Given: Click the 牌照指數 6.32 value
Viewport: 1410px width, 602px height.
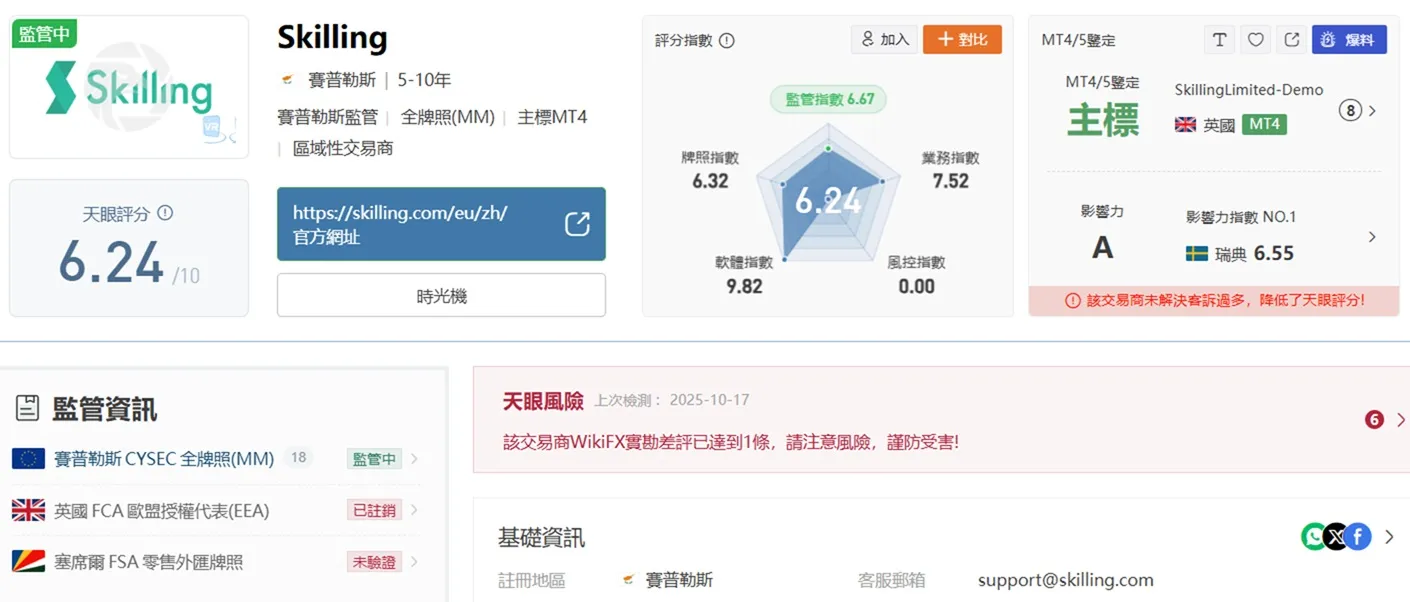Looking at the screenshot, I should 710,181.
